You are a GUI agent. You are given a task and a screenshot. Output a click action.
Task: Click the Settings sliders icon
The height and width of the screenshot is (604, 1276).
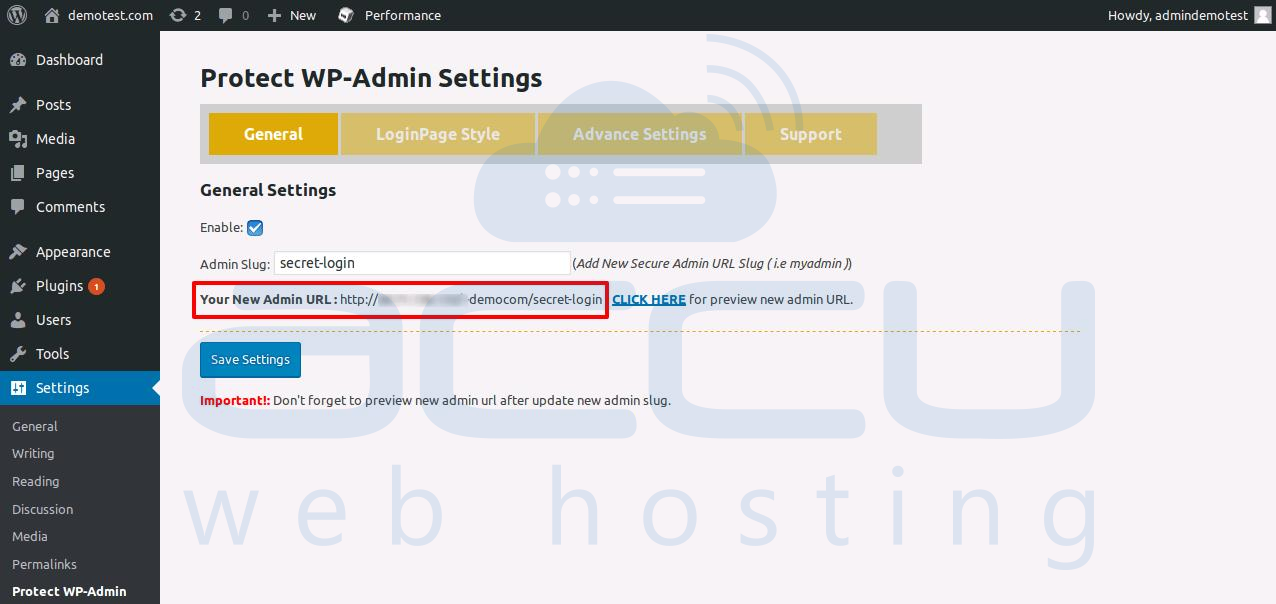pos(18,388)
